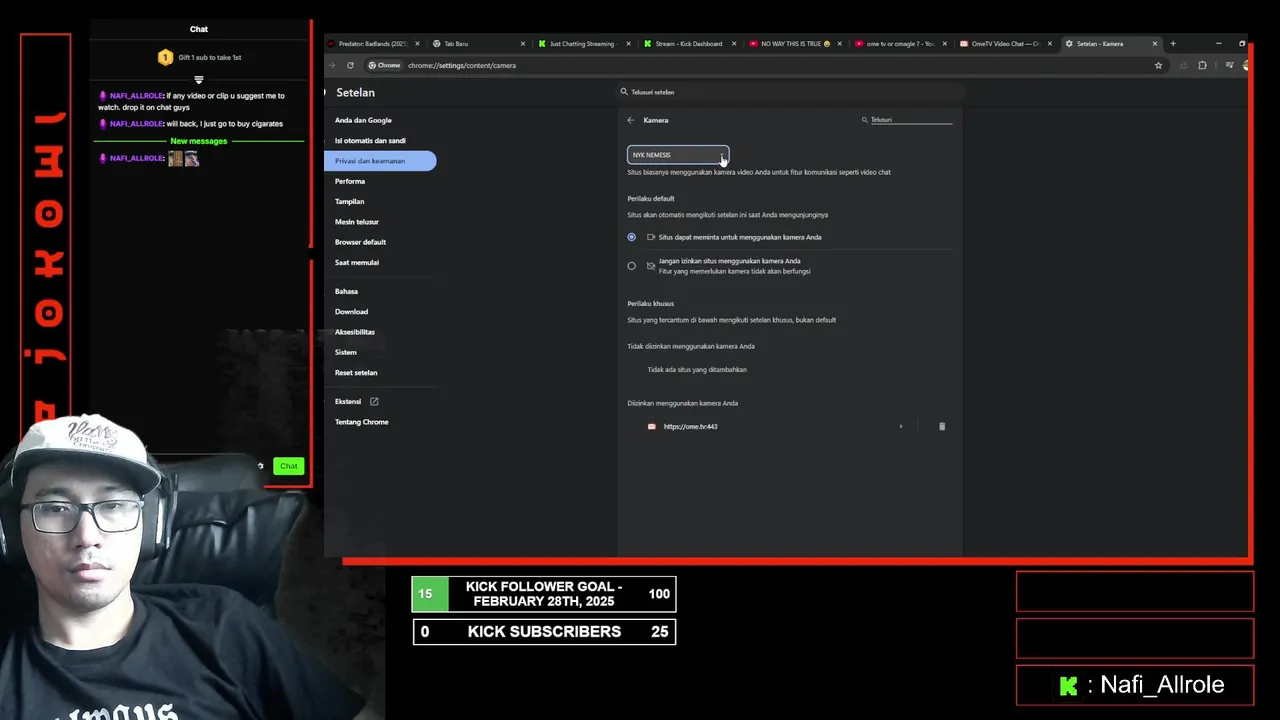Click the ome.tv site favicon

click(652, 427)
